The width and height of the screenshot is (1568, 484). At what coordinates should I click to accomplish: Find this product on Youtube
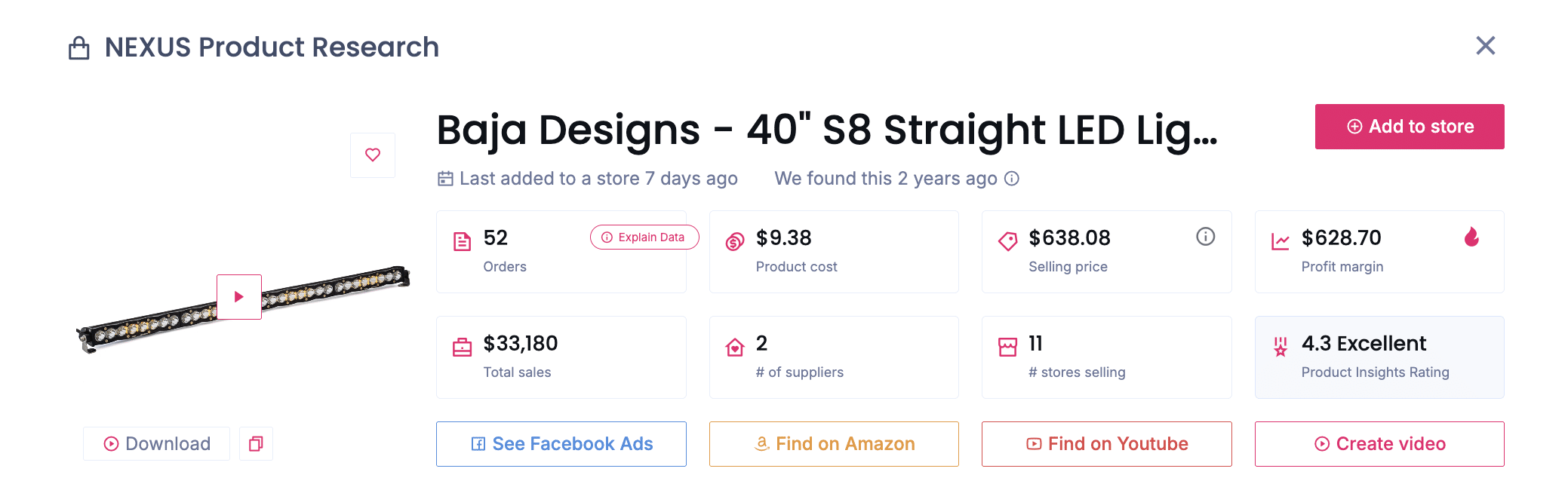1106,444
